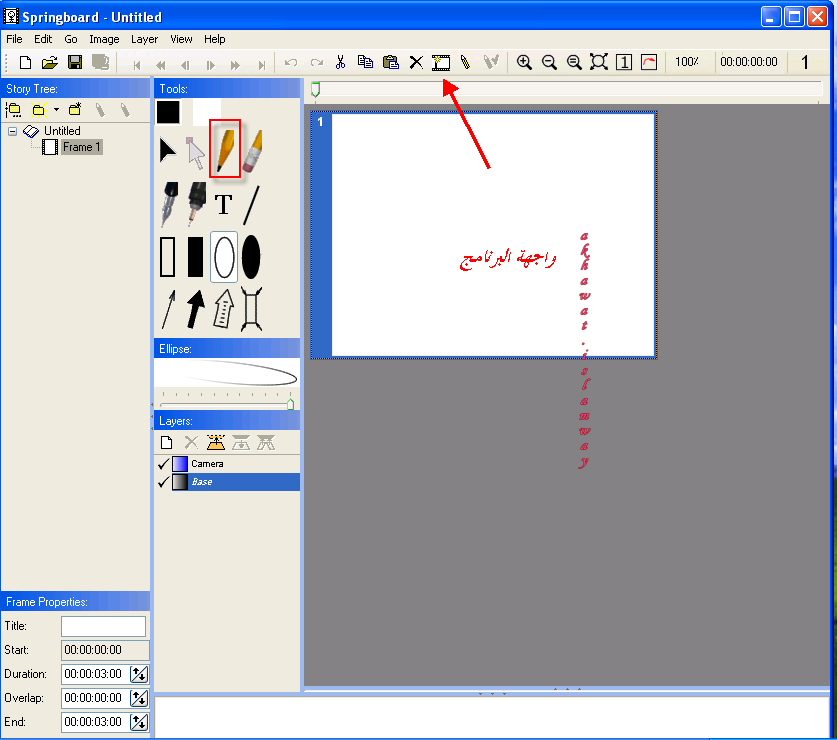Select the Untitled root tree item
The image size is (837, 740).
(x=62, y=131)
